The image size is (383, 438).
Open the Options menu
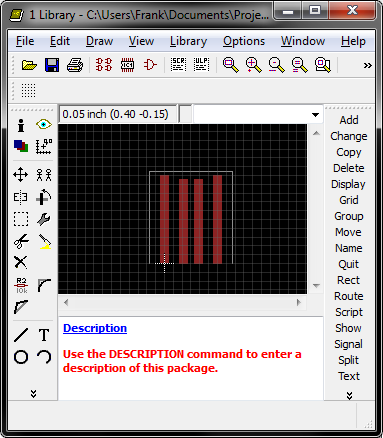(244, 41)
